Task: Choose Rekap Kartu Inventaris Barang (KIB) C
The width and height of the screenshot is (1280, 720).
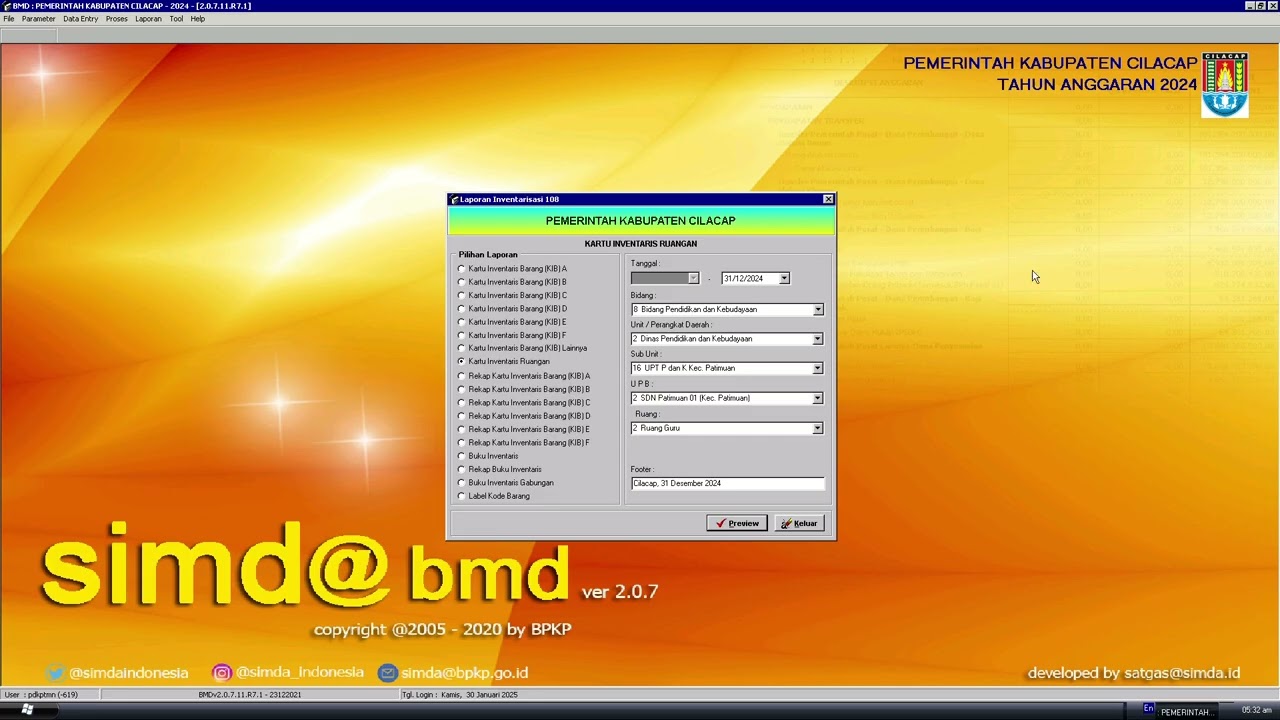Action: (x=524, y=402)
